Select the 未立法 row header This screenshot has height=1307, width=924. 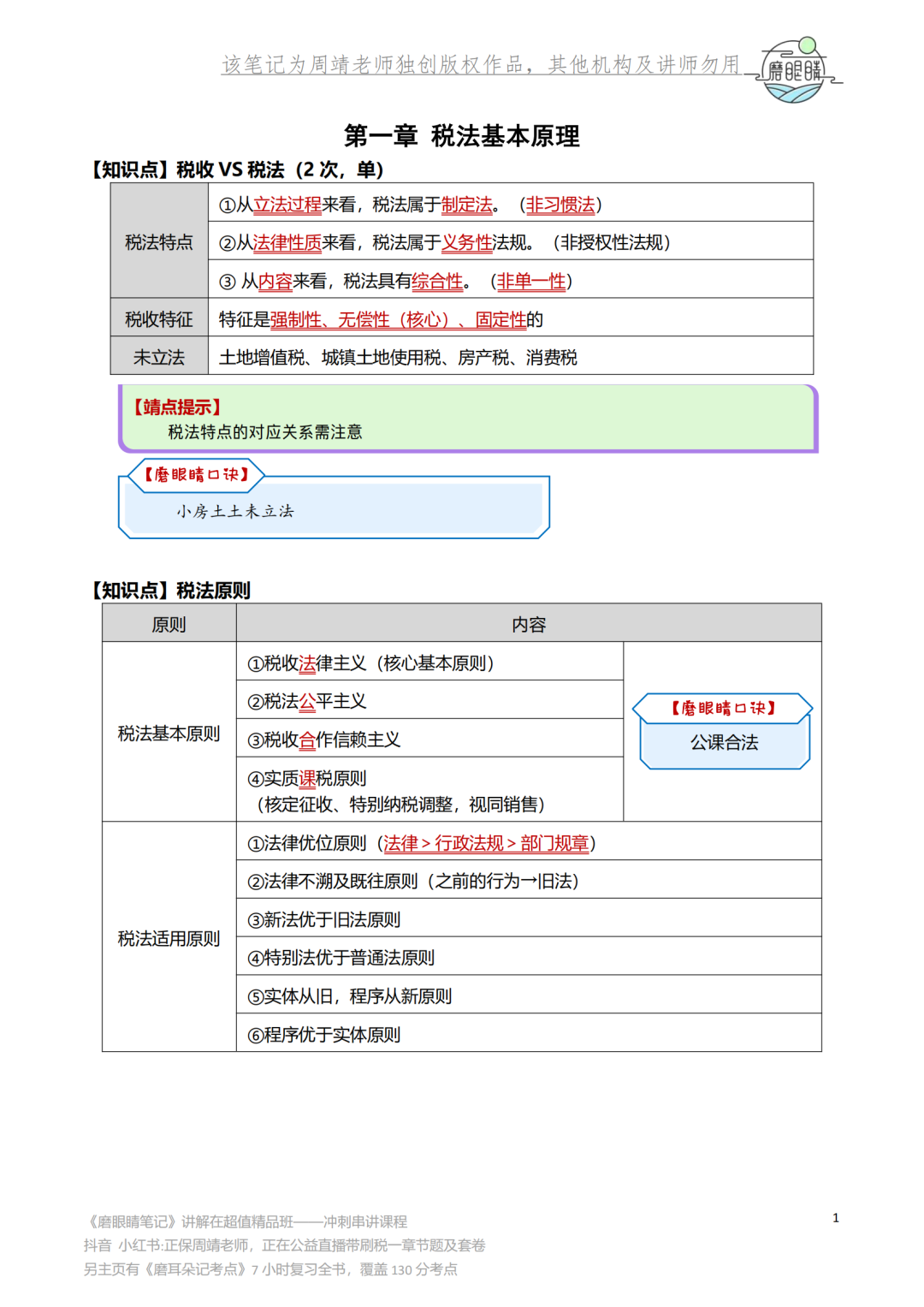pyautogui.click(x=159, y=358)
